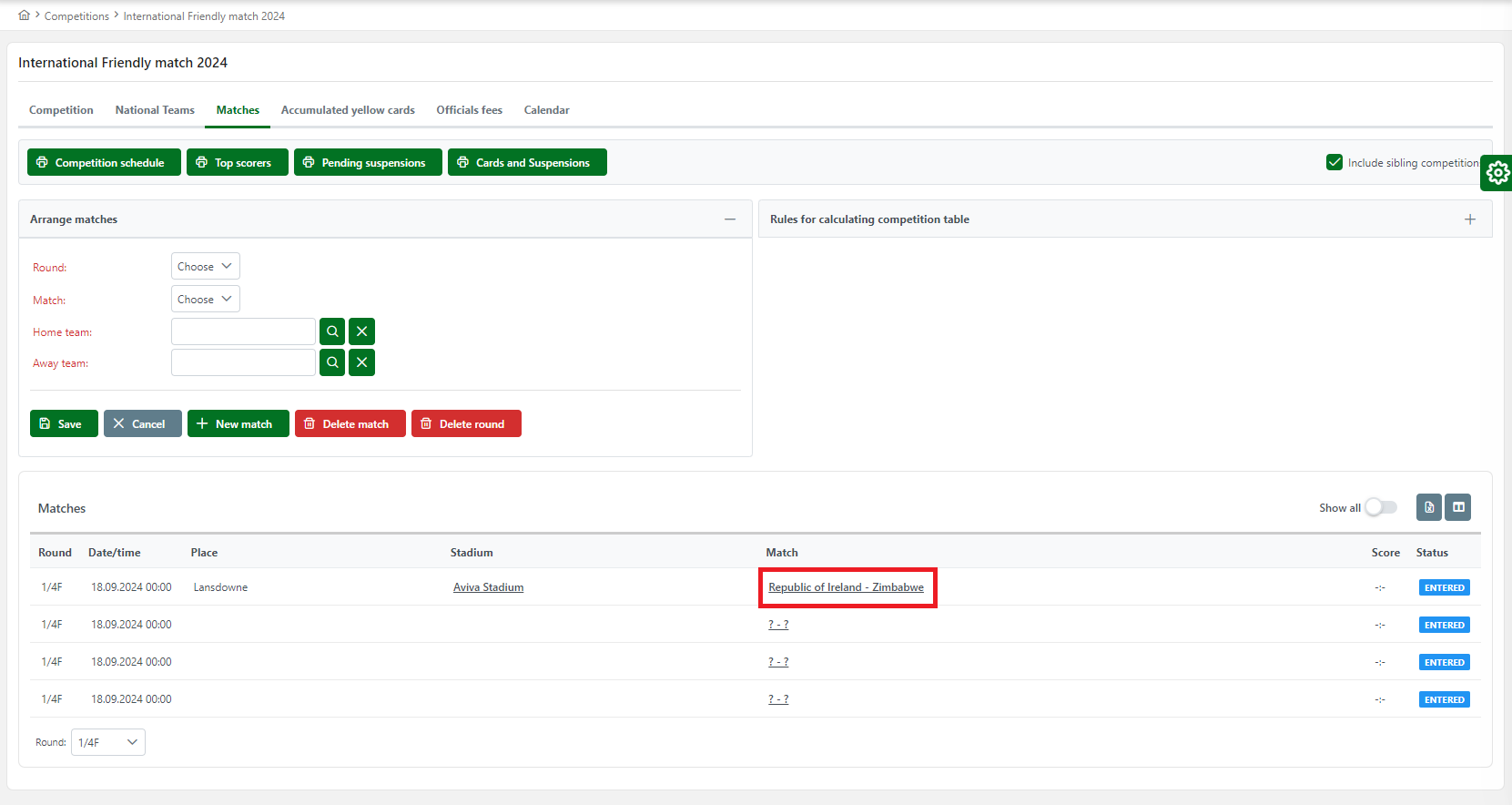Click the New match button
The width and height of the screenshot is (1512, 805).
[238, 423]
